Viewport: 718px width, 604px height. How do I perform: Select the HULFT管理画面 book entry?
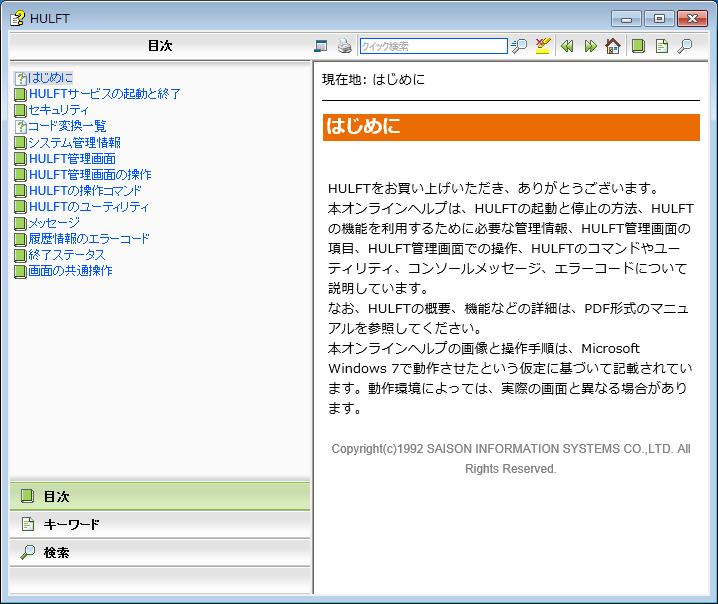72,158
